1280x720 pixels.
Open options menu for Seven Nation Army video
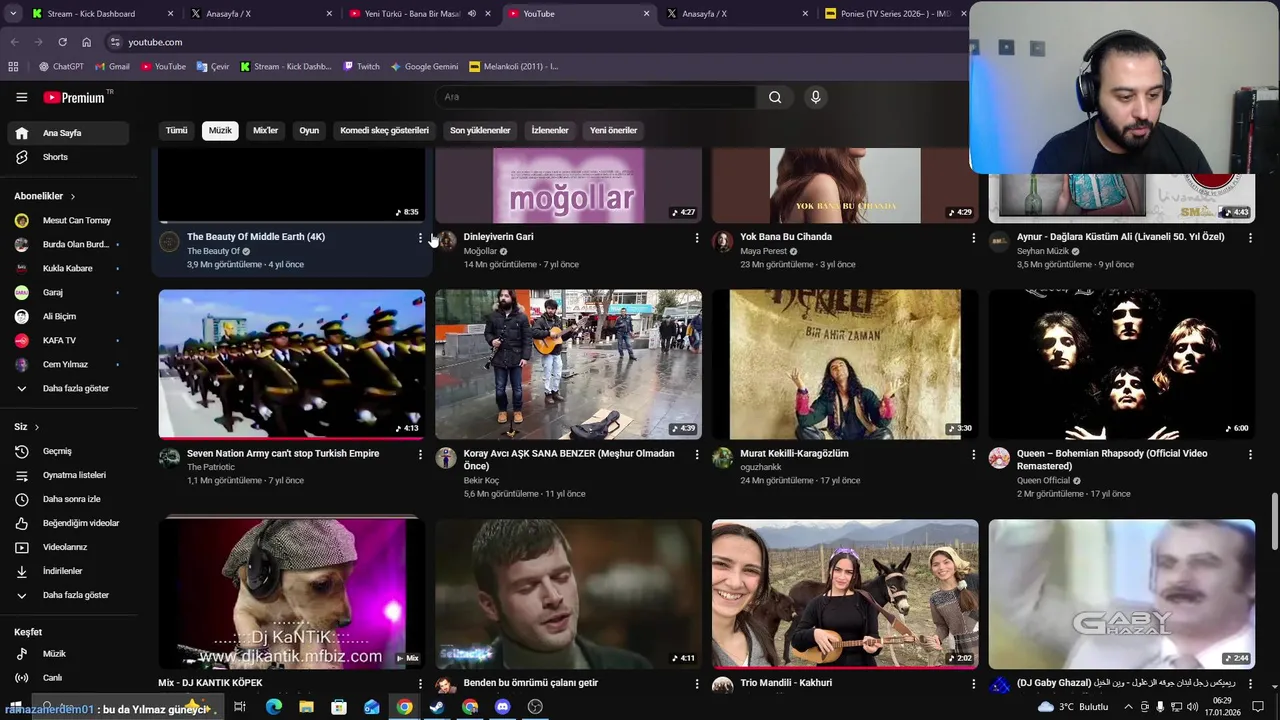420,454
